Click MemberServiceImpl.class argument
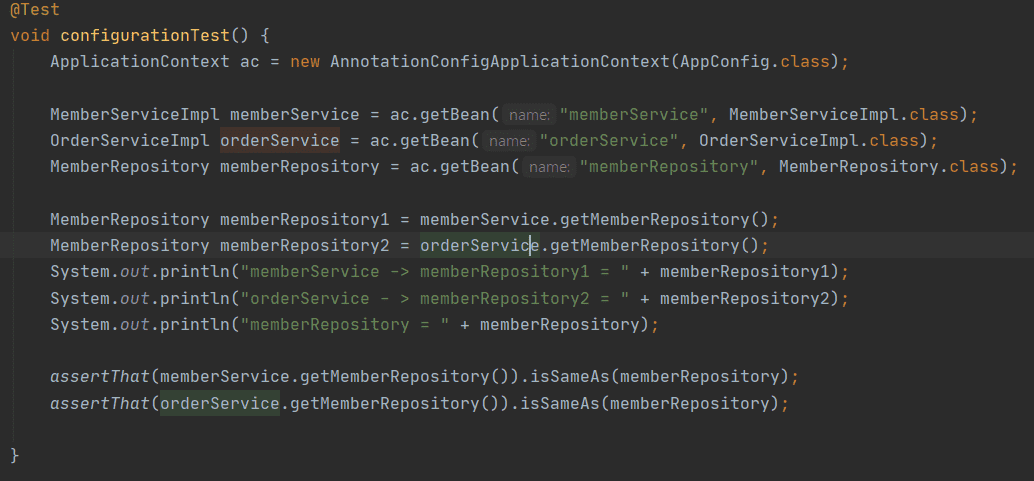 843,115
